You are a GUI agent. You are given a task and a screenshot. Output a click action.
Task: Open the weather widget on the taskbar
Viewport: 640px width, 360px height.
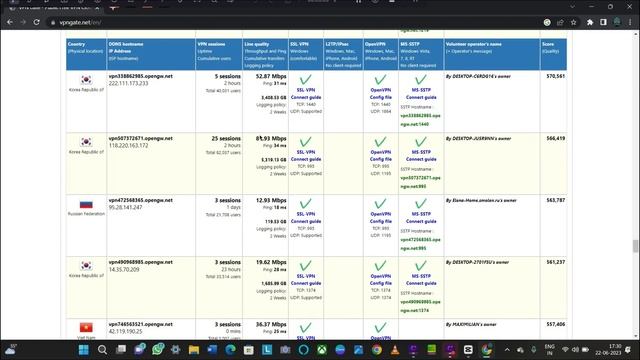[x=11, y=349]
